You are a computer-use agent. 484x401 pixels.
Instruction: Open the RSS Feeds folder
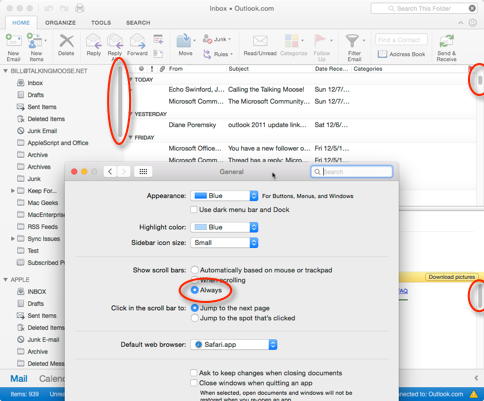(x=43, y=227)
